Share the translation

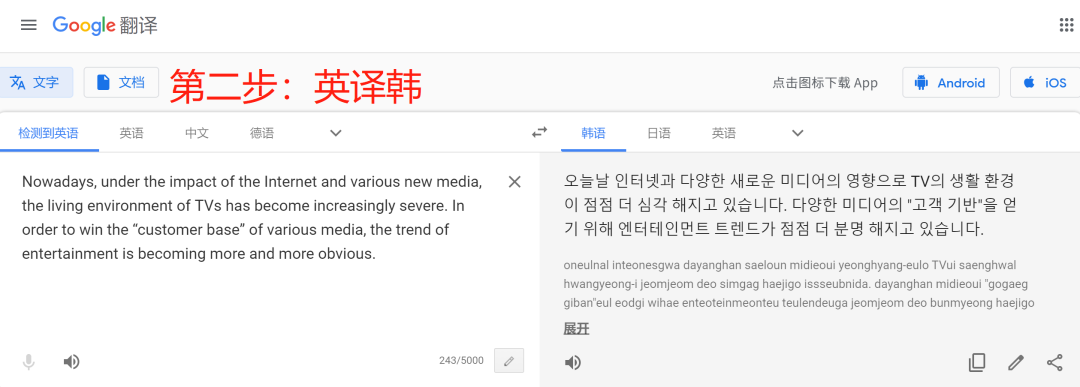pos(1055,362)
